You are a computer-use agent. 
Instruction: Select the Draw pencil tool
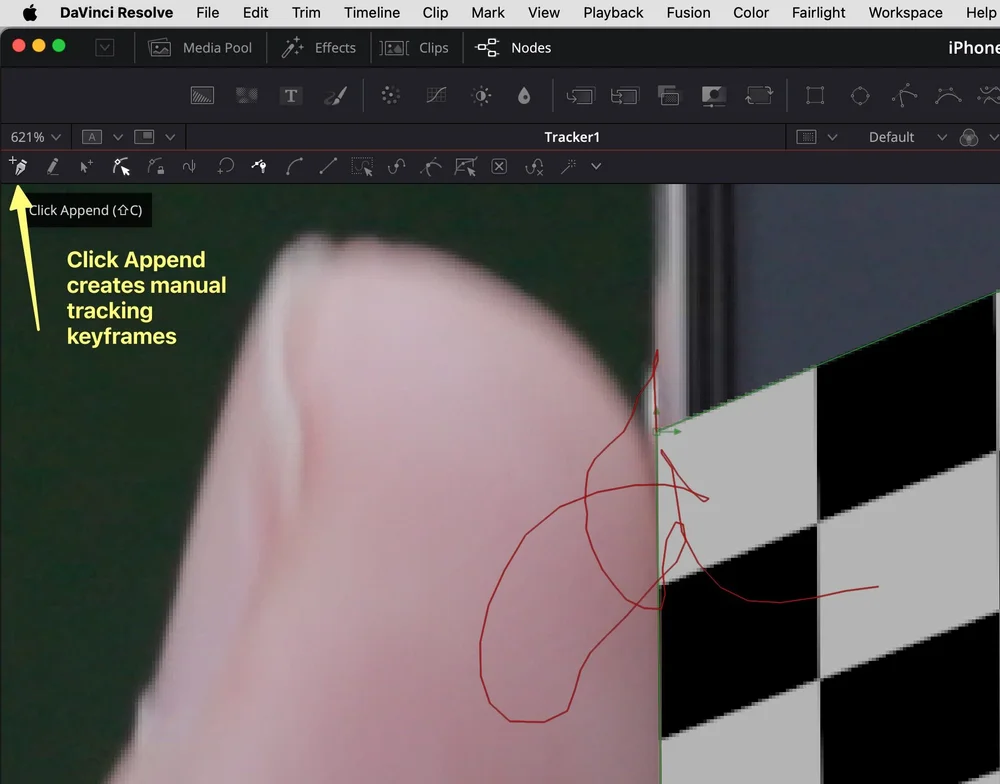[53, 166]
